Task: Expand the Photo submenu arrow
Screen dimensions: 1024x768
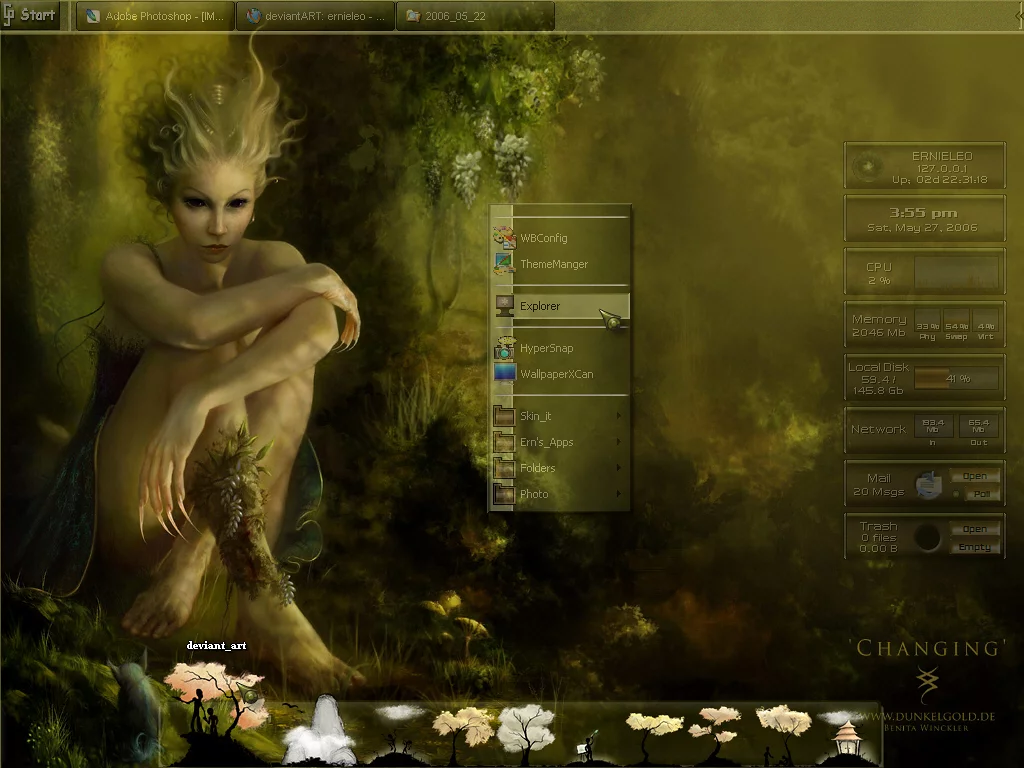Action: click(619, 494)
